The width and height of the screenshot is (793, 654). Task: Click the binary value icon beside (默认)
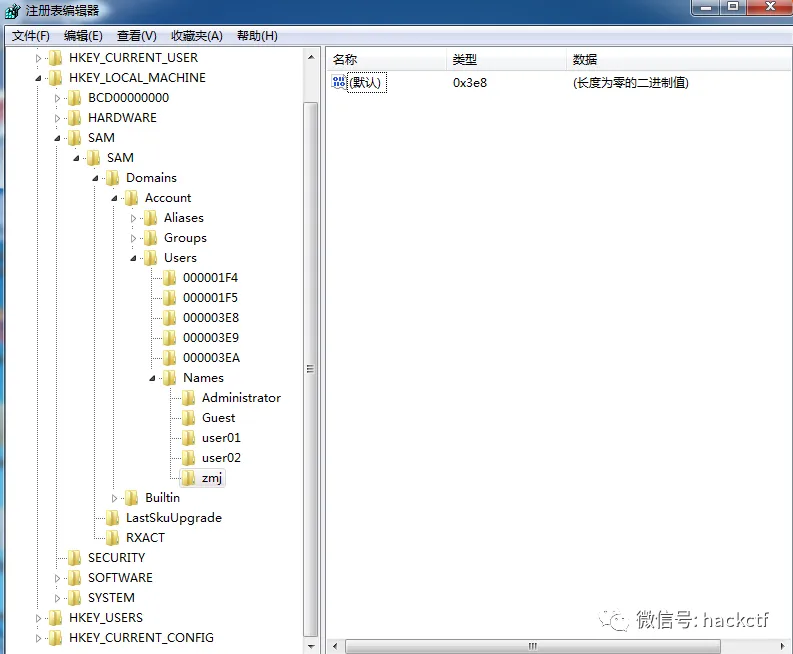339,82
